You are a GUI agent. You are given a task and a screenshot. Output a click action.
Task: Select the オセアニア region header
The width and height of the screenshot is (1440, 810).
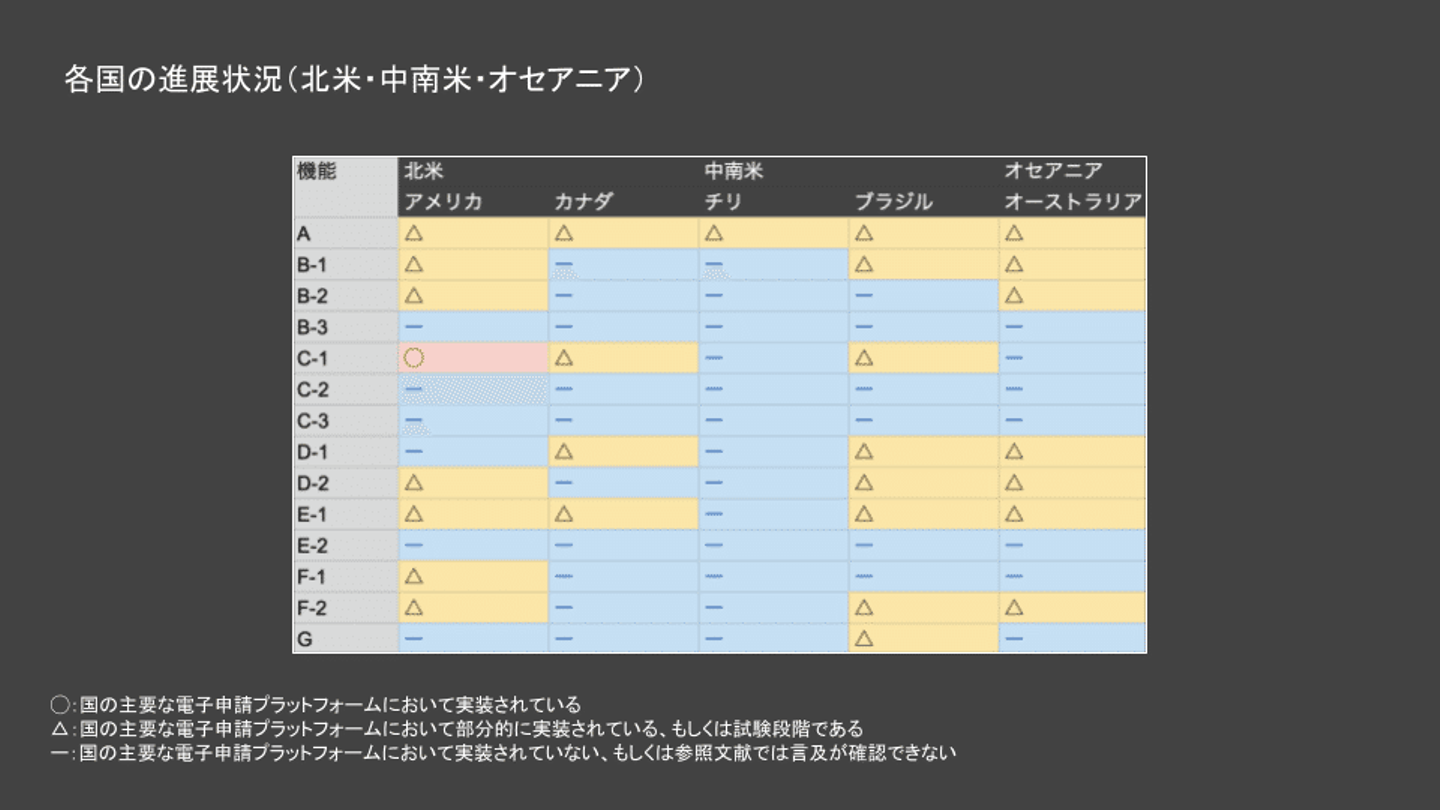[x=1053, y=171]
